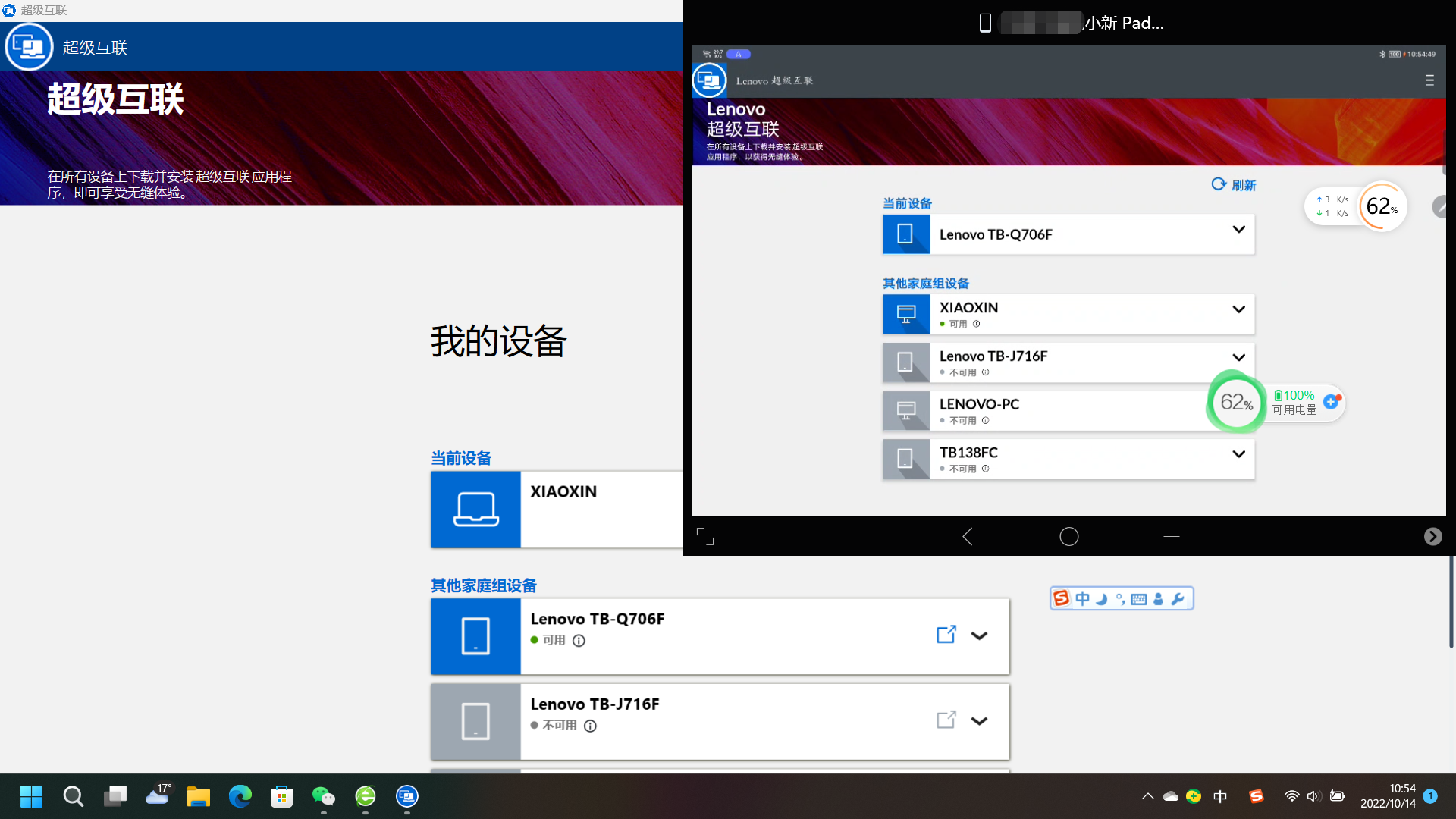This screenshot has height=819, width=1456.
Task: Expand XIAOXIN device on the tablet
Action: [1239, 309]
